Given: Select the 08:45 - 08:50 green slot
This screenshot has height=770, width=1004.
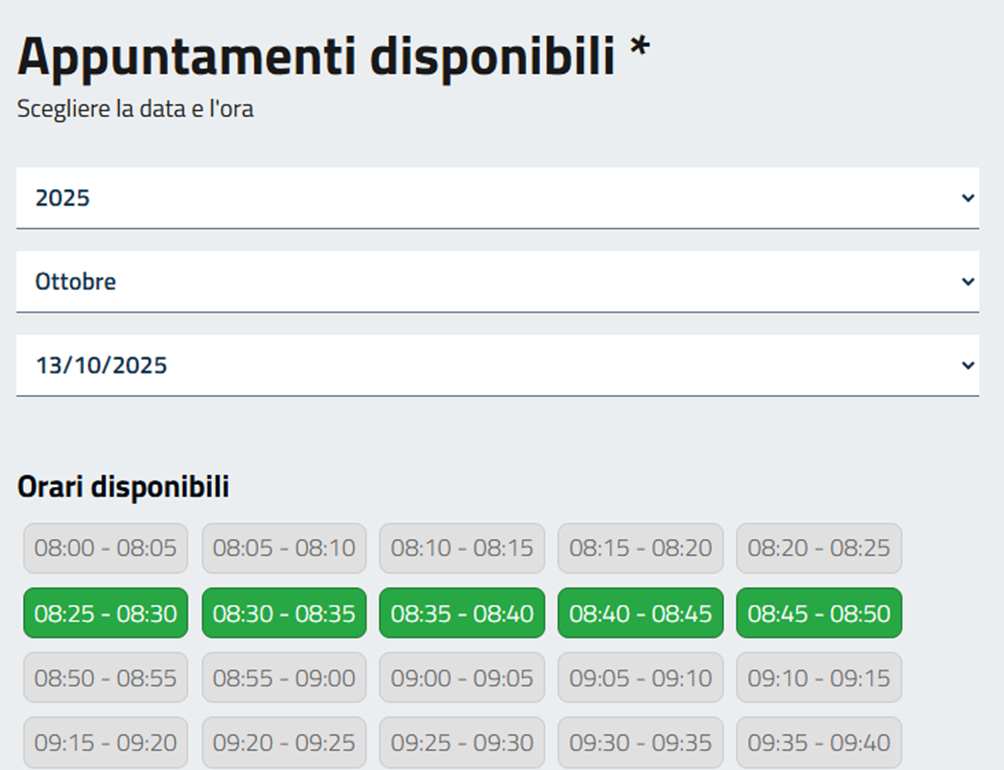Looking at the screenshot, I should 819,613.
